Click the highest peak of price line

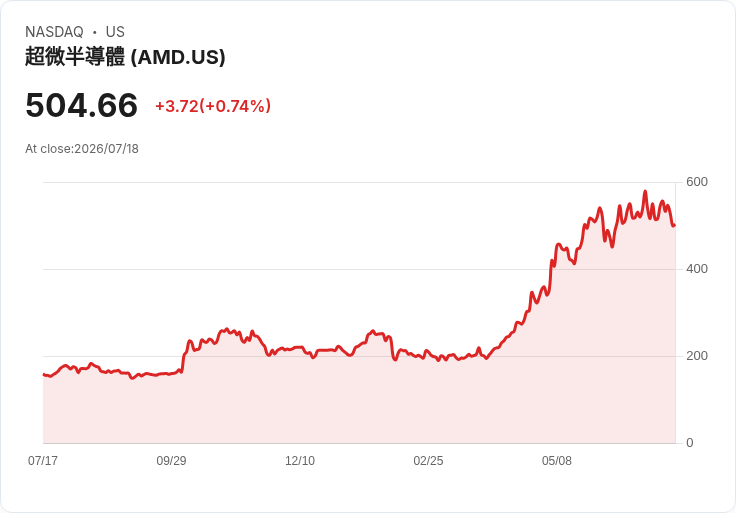point(645,191)
